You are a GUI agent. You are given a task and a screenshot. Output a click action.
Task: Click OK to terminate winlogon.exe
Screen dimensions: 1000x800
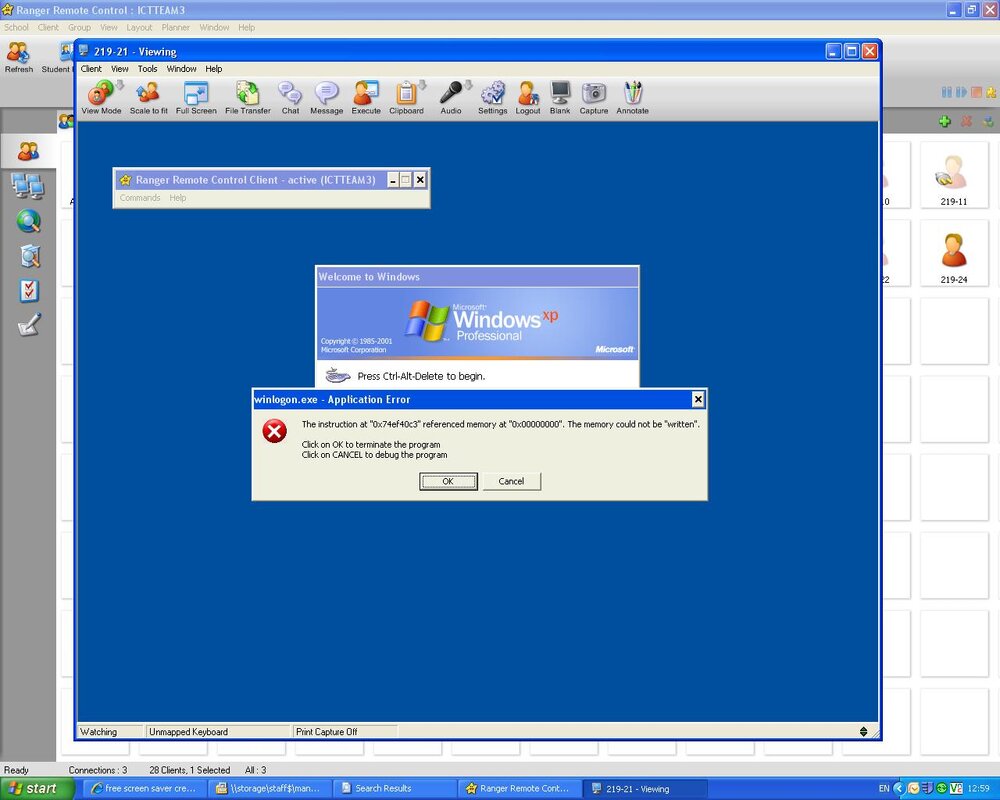448,481
